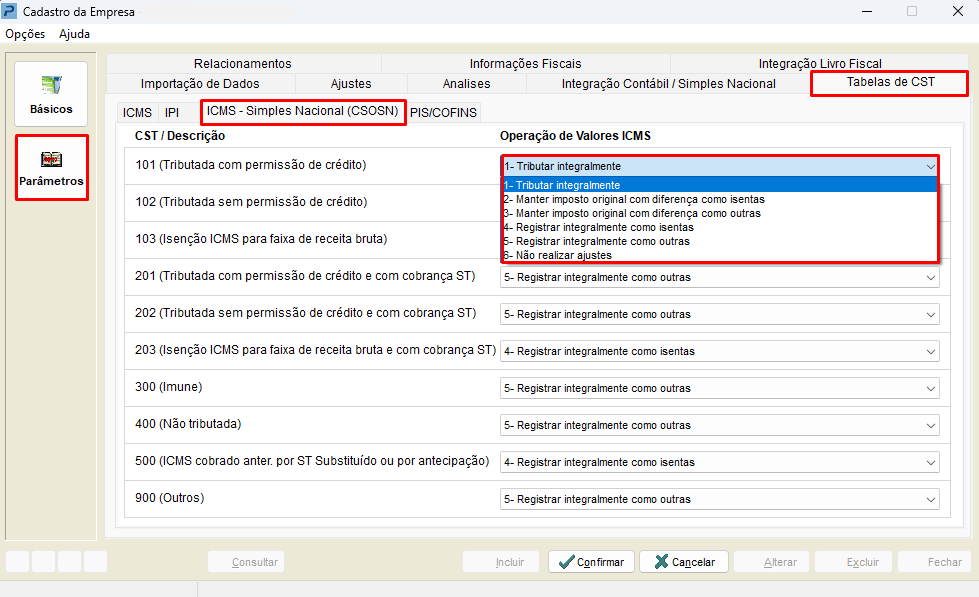Click the Fechar button
979x597 pixels.
pos(935,562)
